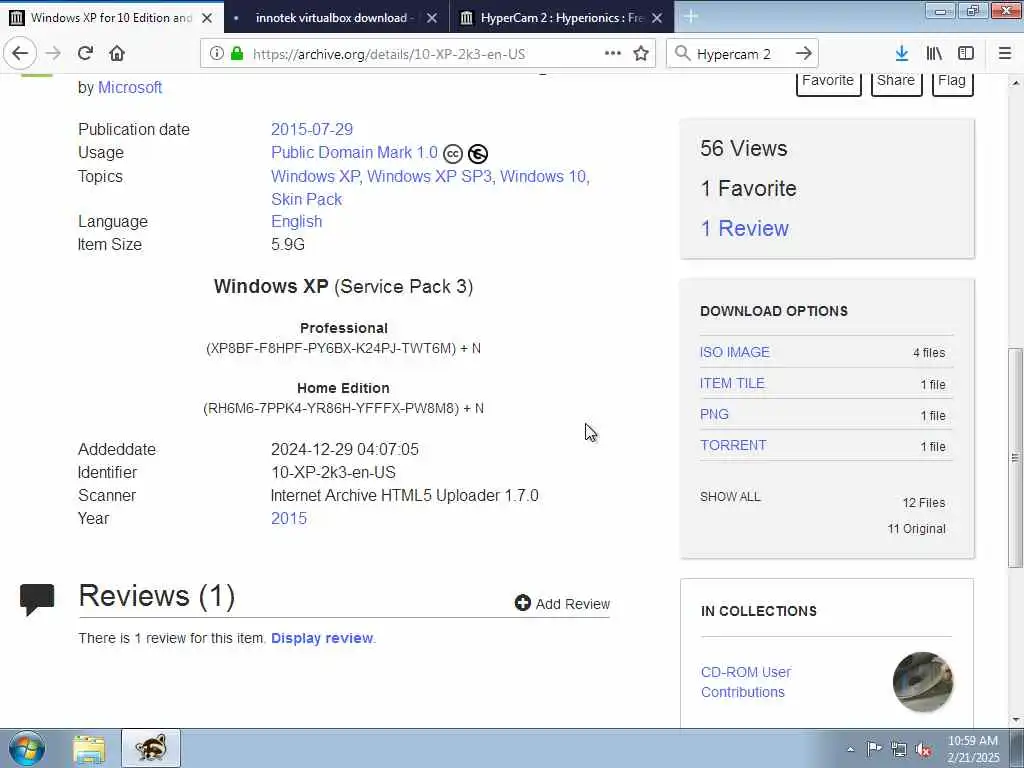Click the search magnifier icon

pyautogui.click(x=682, y=54)
